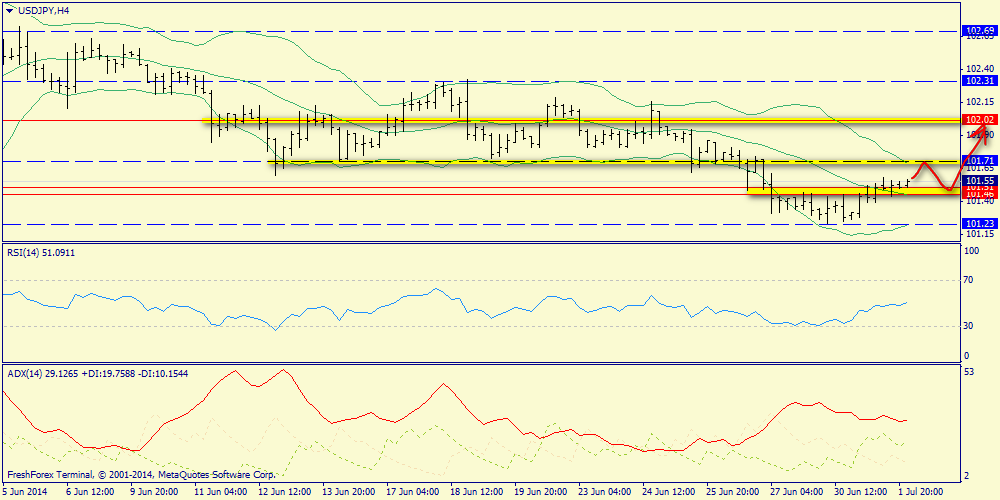The image size is (1000, 500).
Task: Click the 30 Jun 12:00 time label
Action: [x=860, y=492]
